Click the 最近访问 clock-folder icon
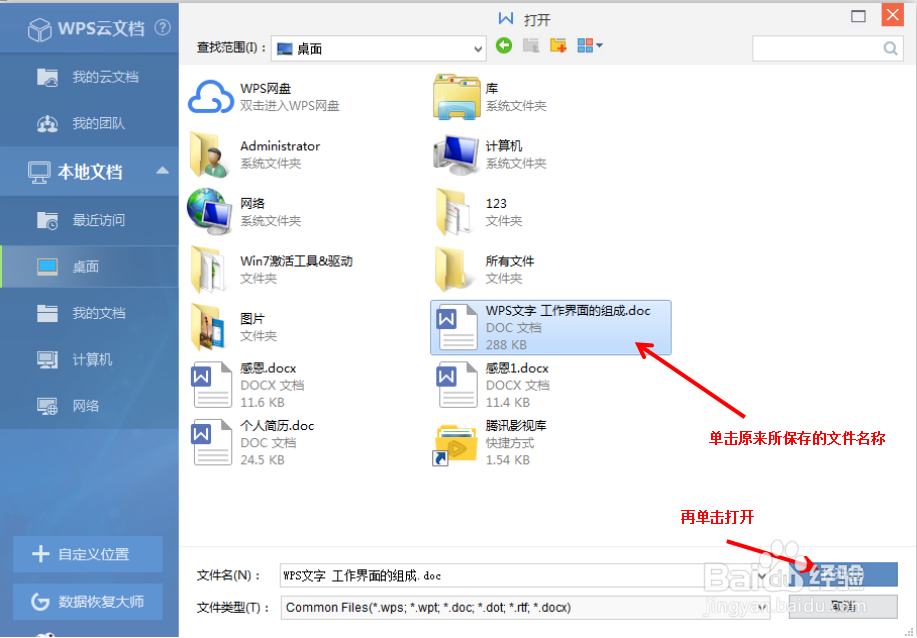Image resolution: width=917 pixels, height=638 pixels. [x=47, y=220]
